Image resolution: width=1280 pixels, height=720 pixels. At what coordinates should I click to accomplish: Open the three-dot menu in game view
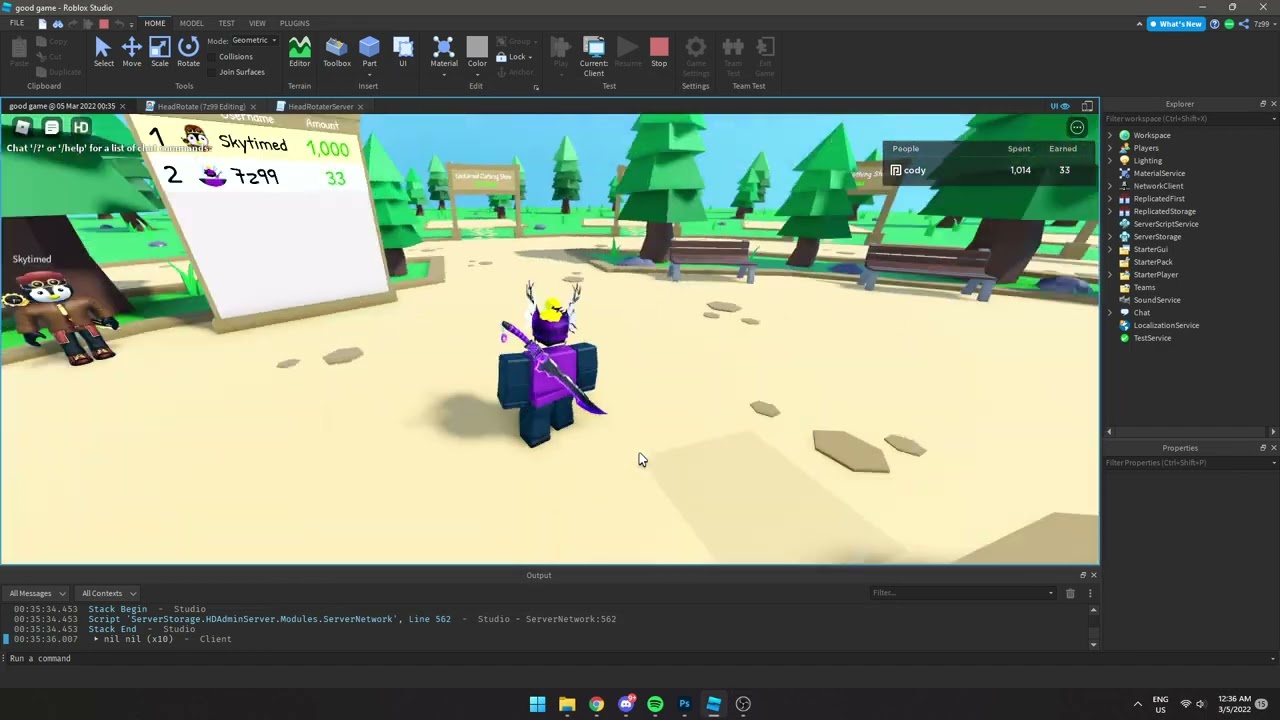pos(1077,127)
